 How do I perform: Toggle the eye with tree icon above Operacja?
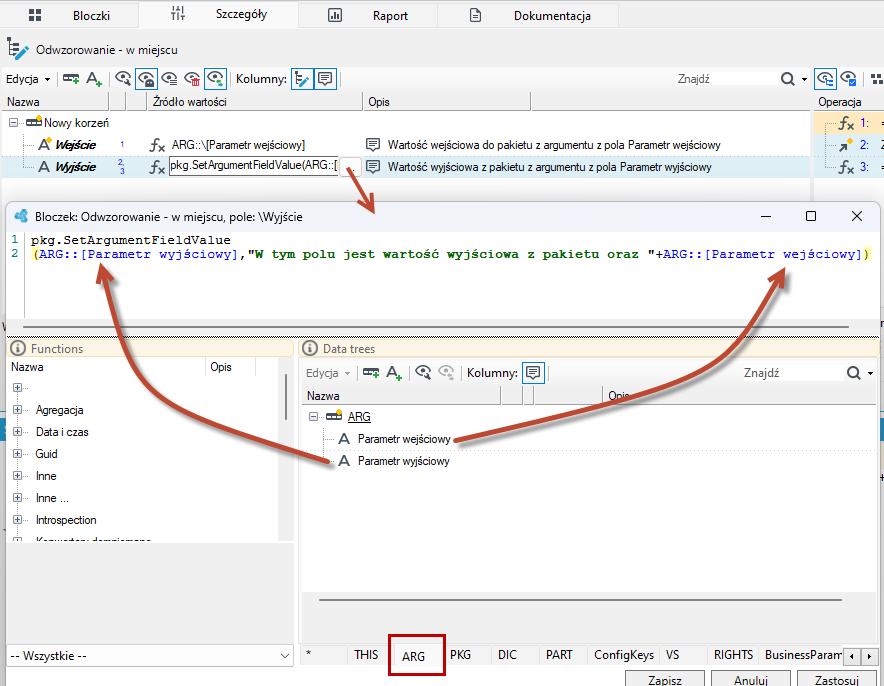(825, 79)
